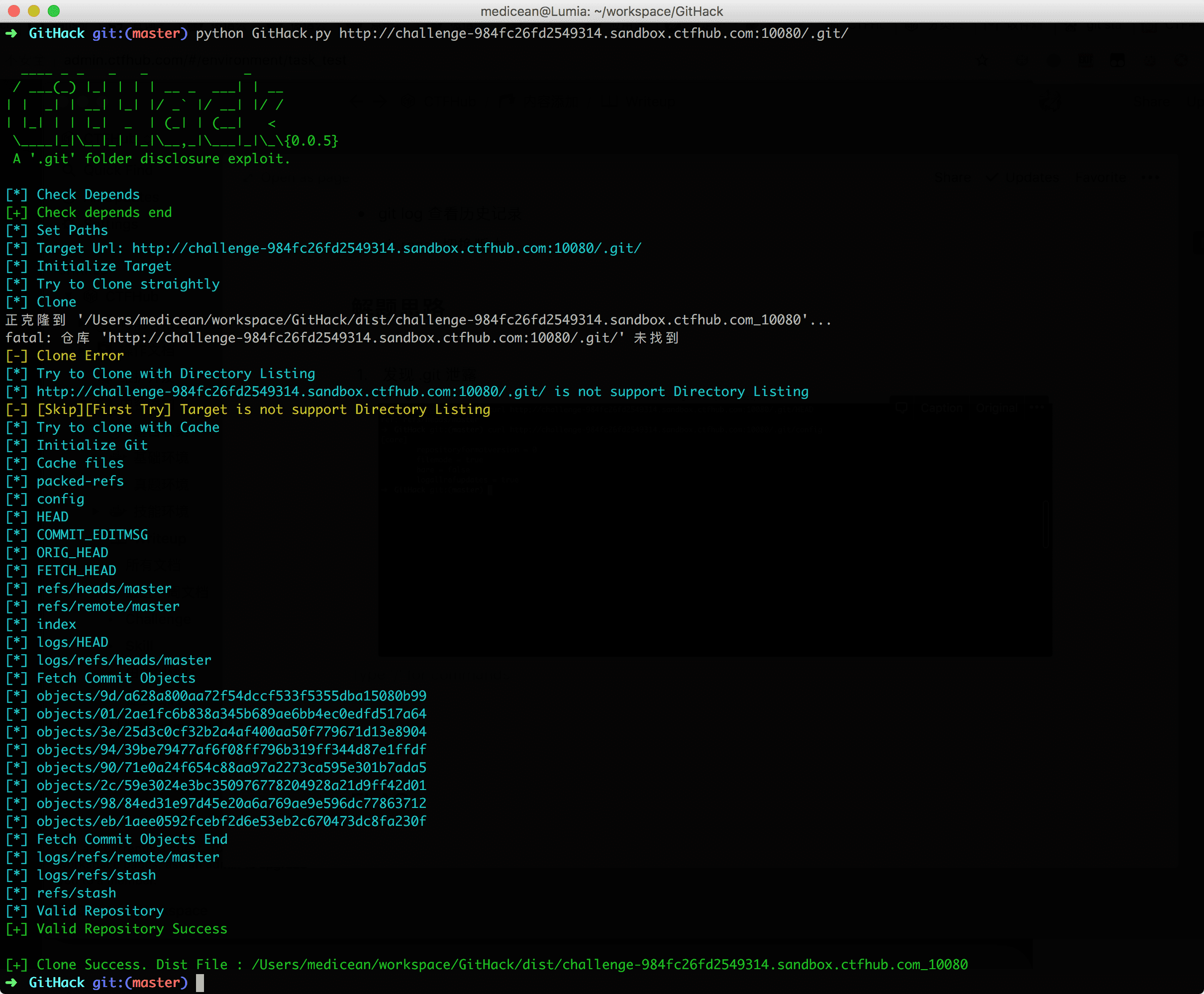Viewport: 1204px width, 994px height.
Task: Click the 'logs/refs/stash' line
Action: [96, 875]
